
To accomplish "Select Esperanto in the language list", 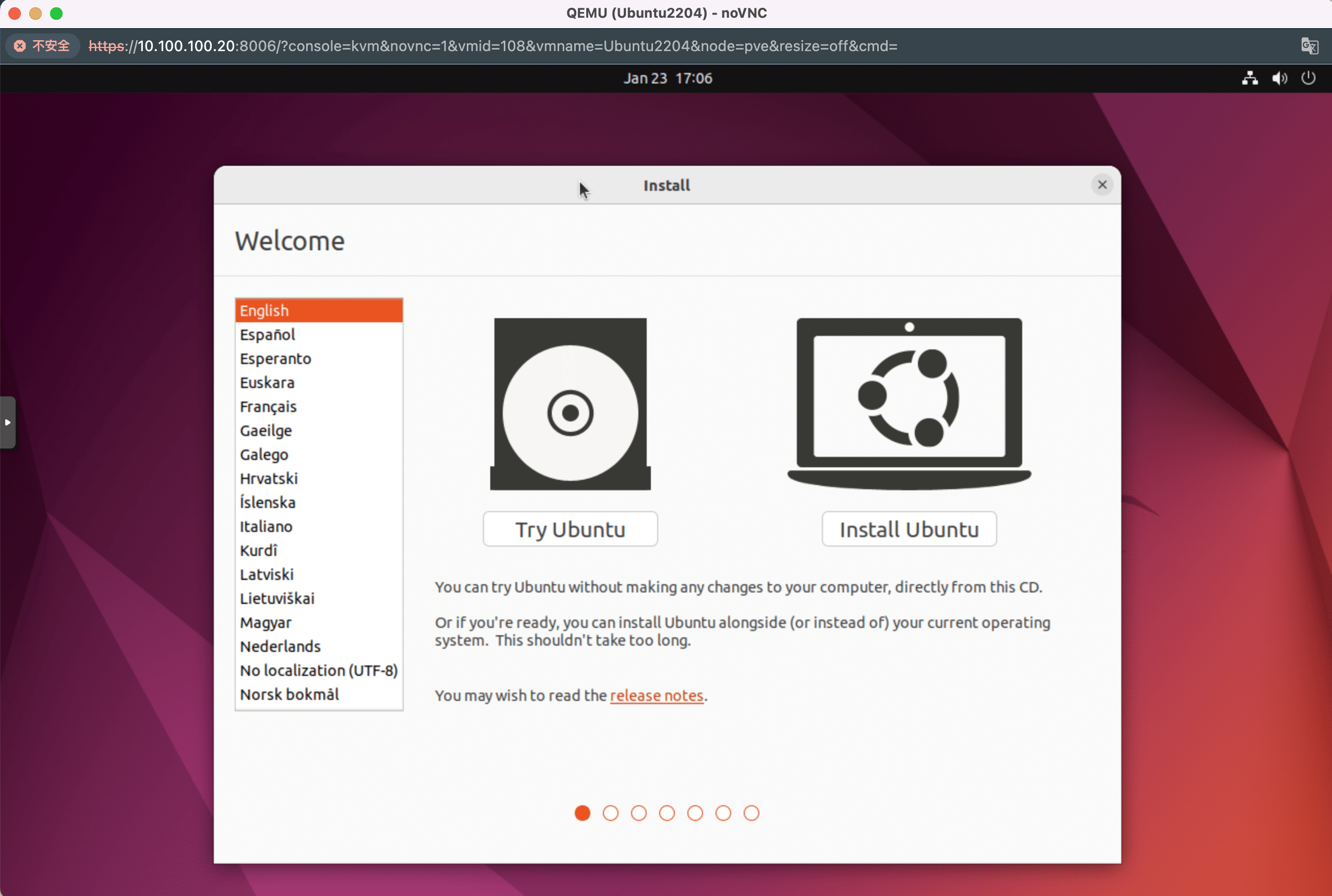I will tap(319, 358).
